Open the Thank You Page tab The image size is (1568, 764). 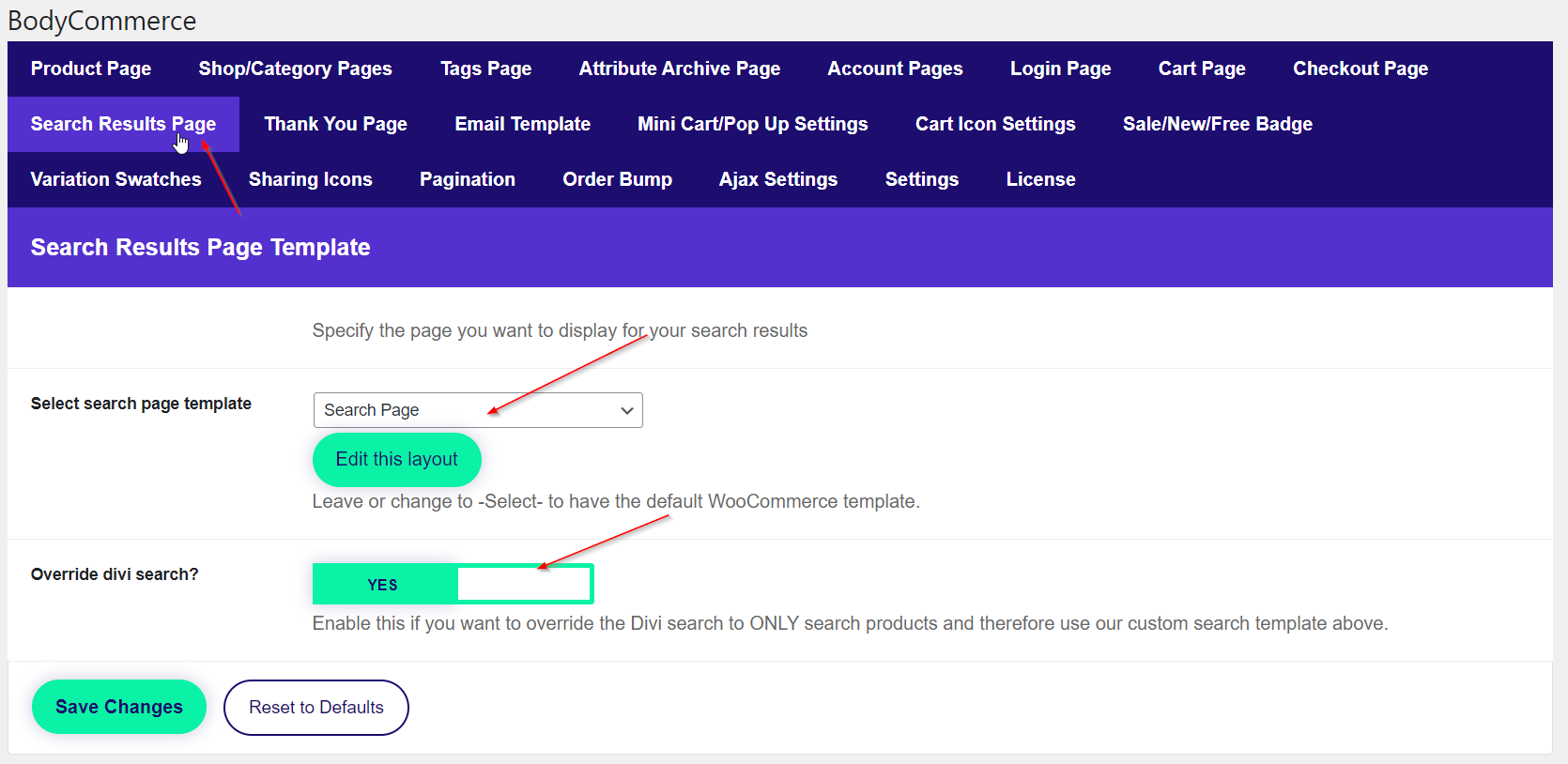click(336, 124)
